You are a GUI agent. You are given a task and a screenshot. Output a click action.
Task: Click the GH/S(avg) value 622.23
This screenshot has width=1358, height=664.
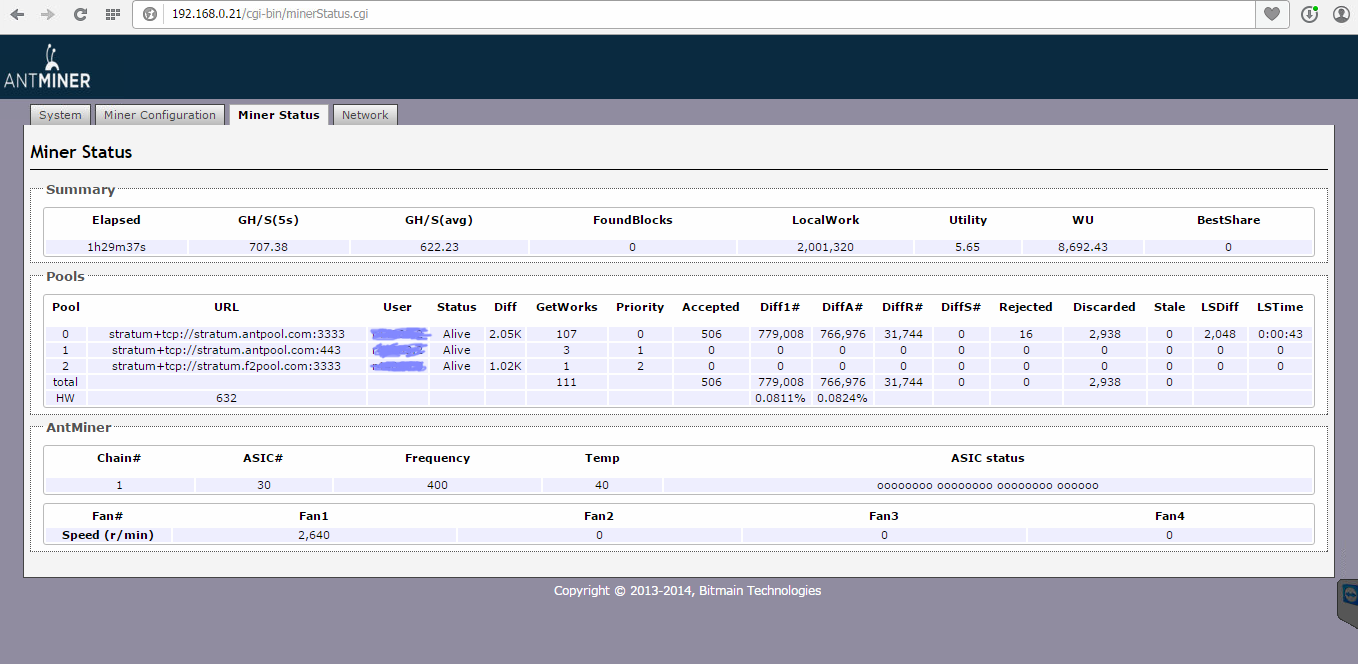[x=438, y=247]
